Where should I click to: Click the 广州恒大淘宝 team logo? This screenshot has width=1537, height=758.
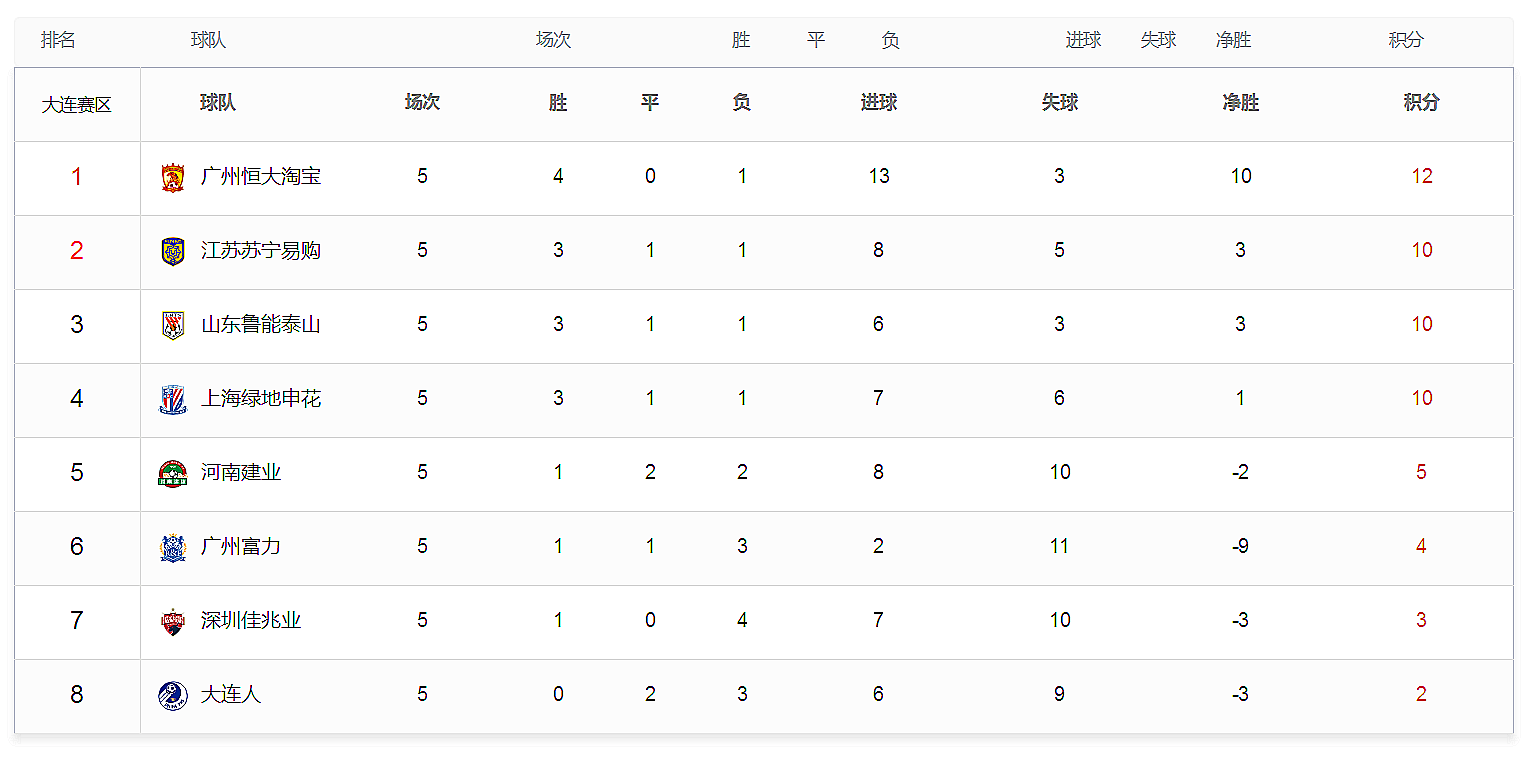point(173,177)
